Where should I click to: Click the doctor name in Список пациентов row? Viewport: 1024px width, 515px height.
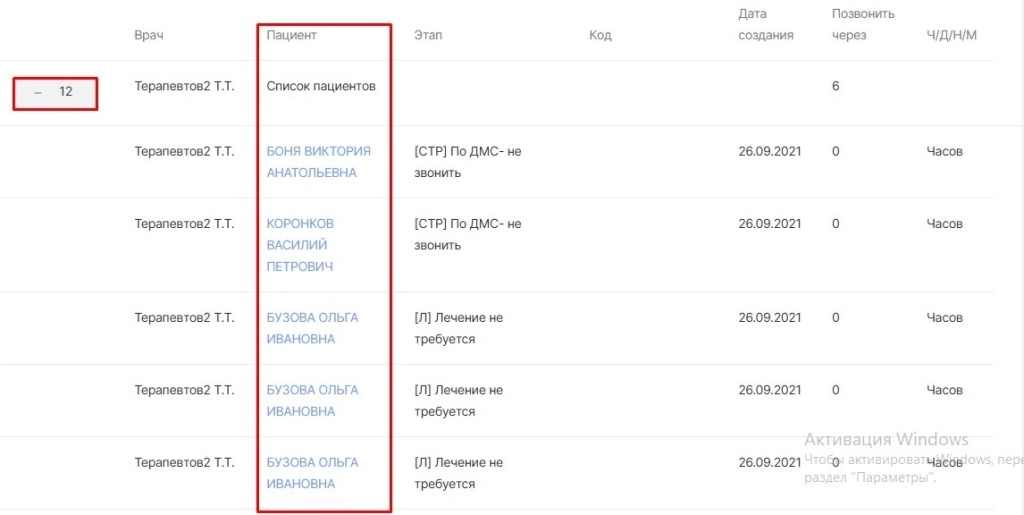click(184, 86)
